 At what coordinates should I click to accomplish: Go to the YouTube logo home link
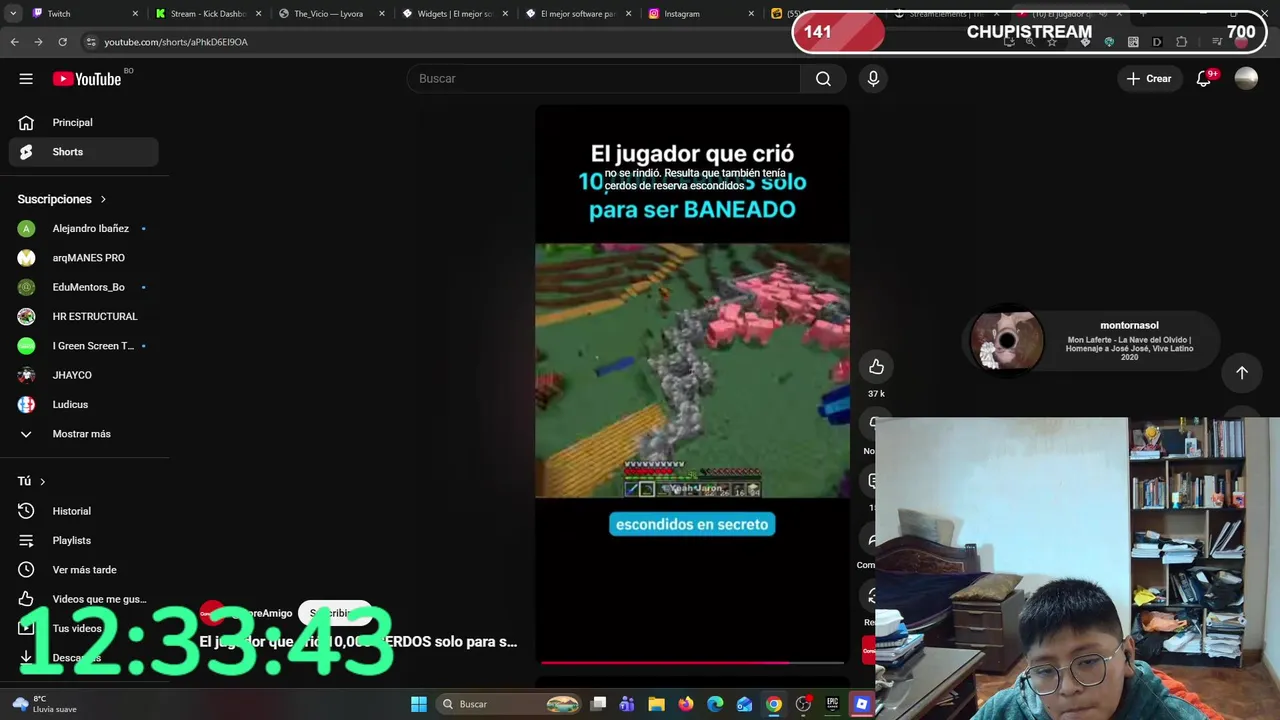point(87,79)
